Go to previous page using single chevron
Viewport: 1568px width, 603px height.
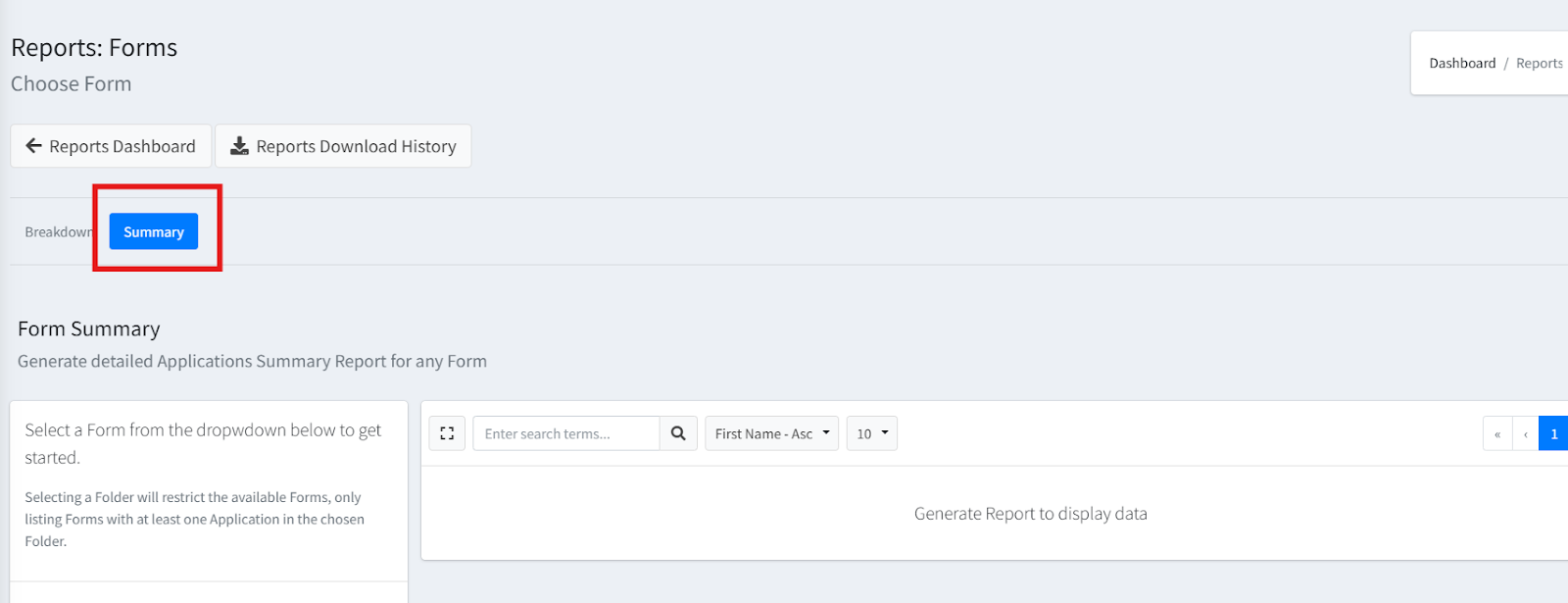[x=1526, y=433]
